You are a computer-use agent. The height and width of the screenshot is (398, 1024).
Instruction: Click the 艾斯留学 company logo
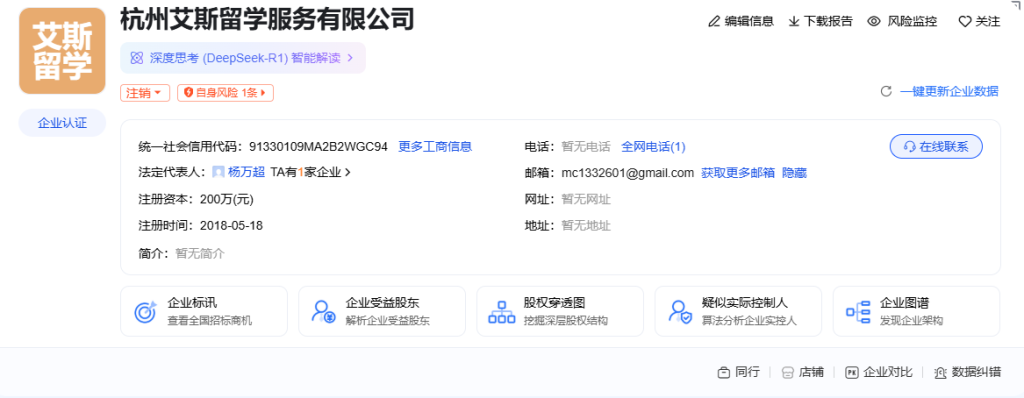pyautogui.click(x=62, y=51)
